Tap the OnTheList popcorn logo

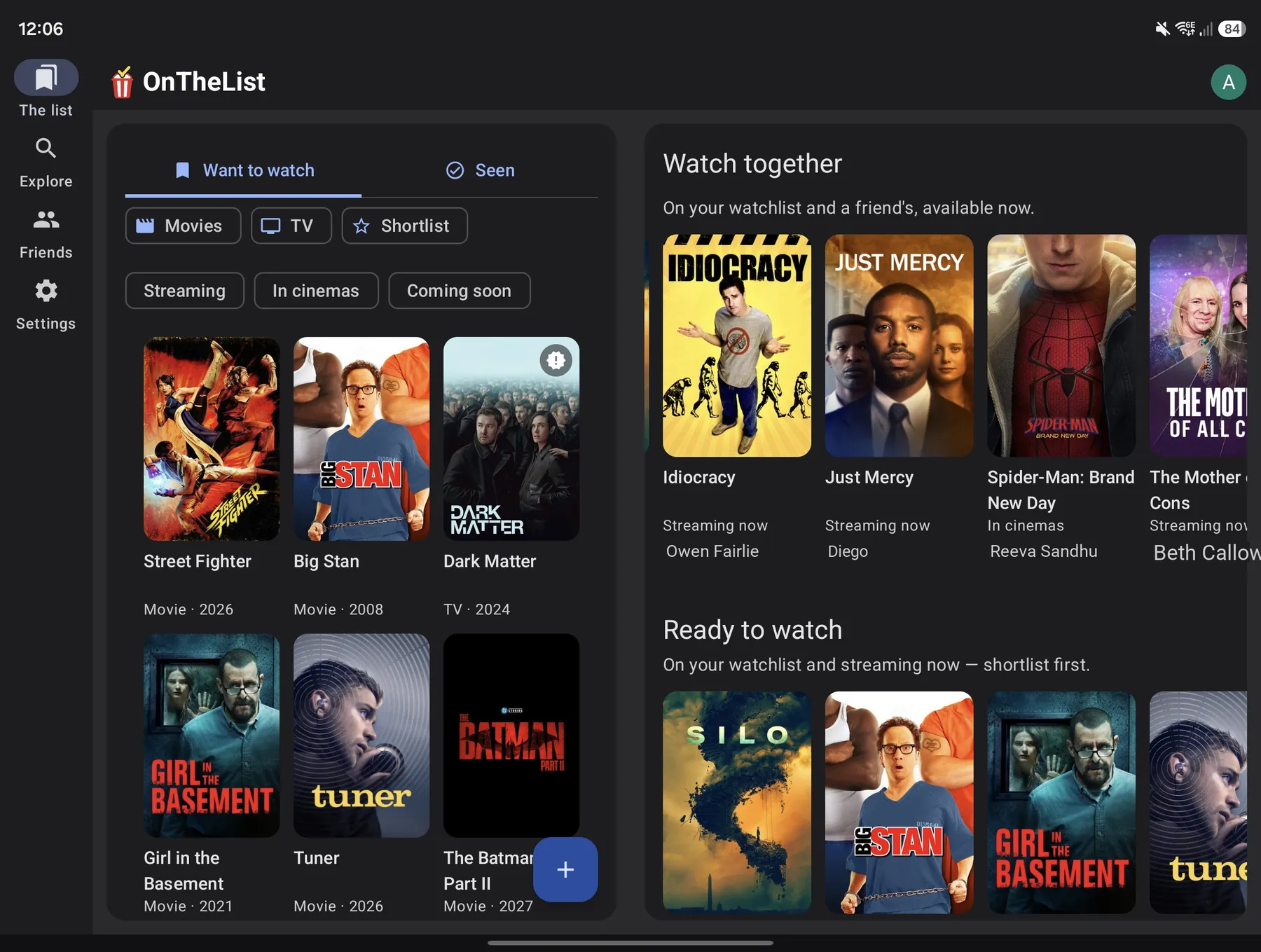[x=122, y=83]
